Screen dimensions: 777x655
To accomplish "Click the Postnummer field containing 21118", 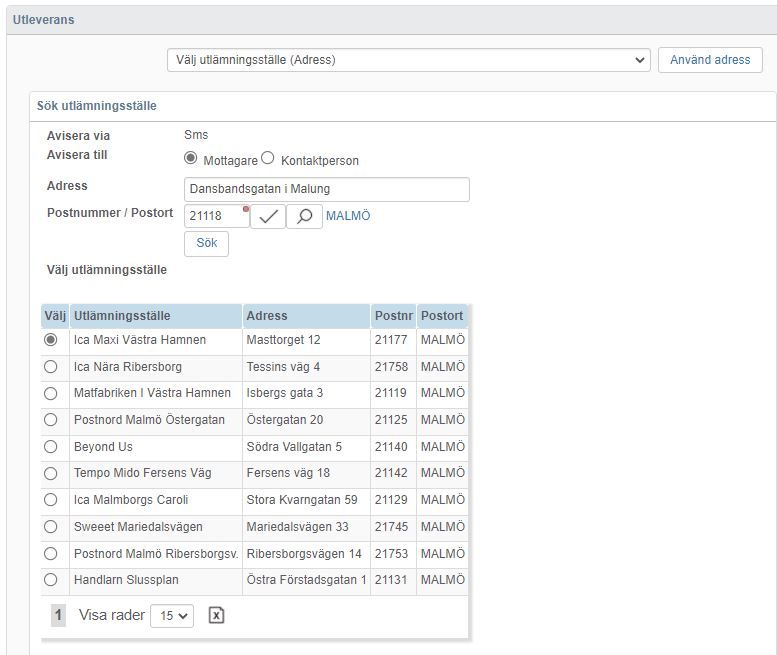I will [217, 217].
